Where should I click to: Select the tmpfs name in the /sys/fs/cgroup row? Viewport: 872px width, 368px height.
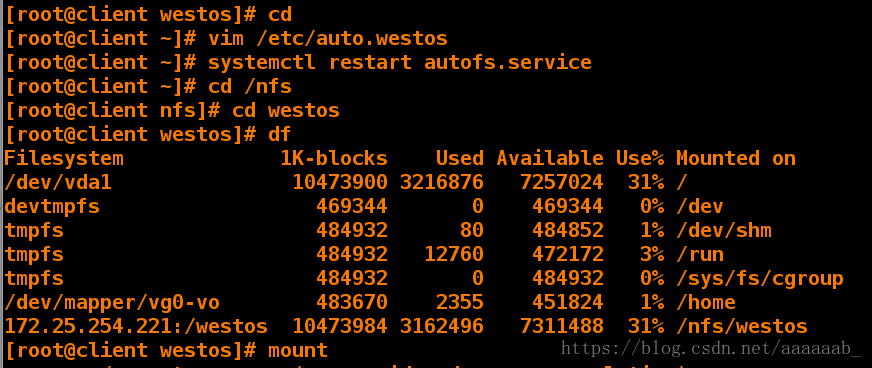coord(34,278)
